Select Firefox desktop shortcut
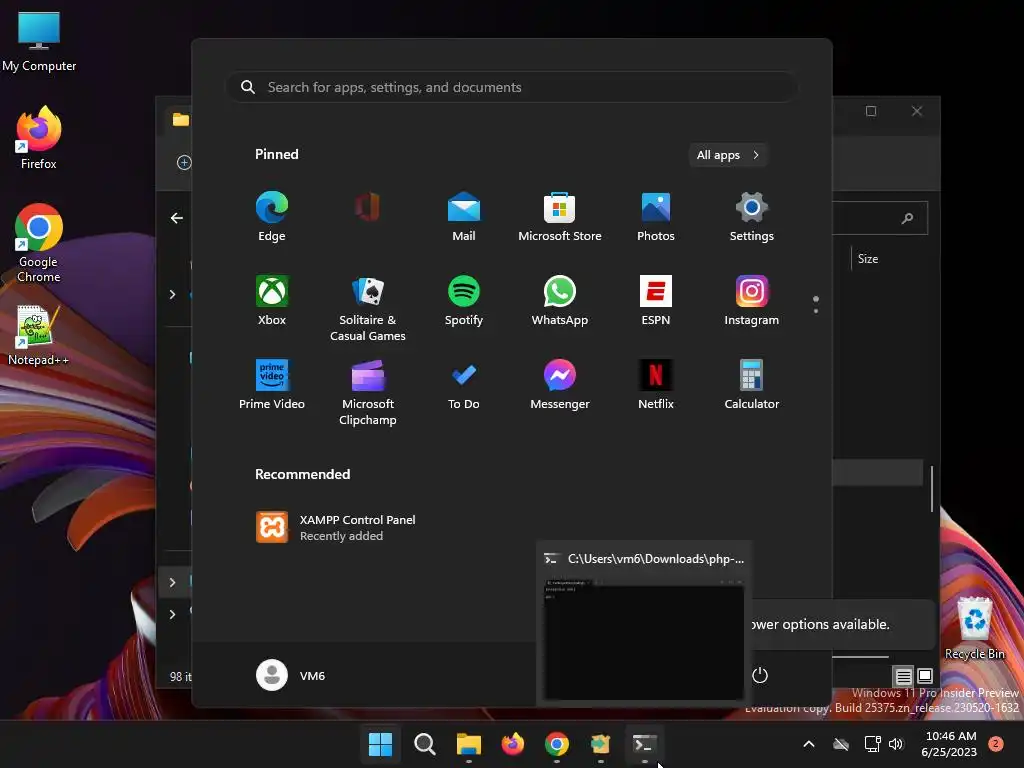1024x768 pixels. pyautogui.click(x=39, y=138)
